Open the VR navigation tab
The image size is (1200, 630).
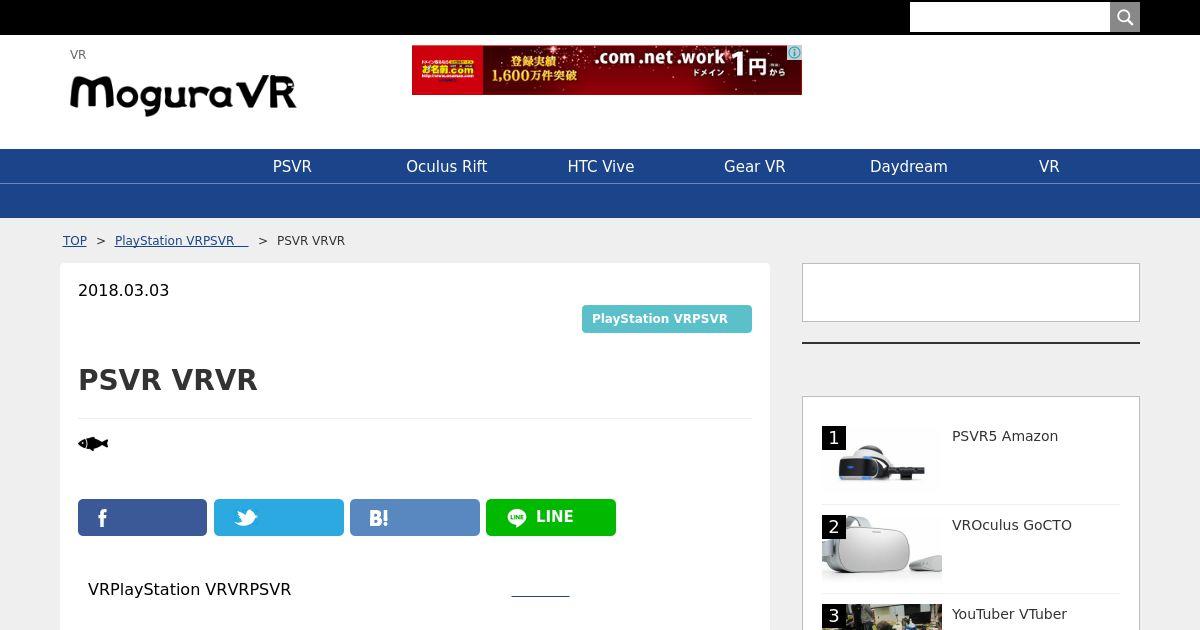1049,167
